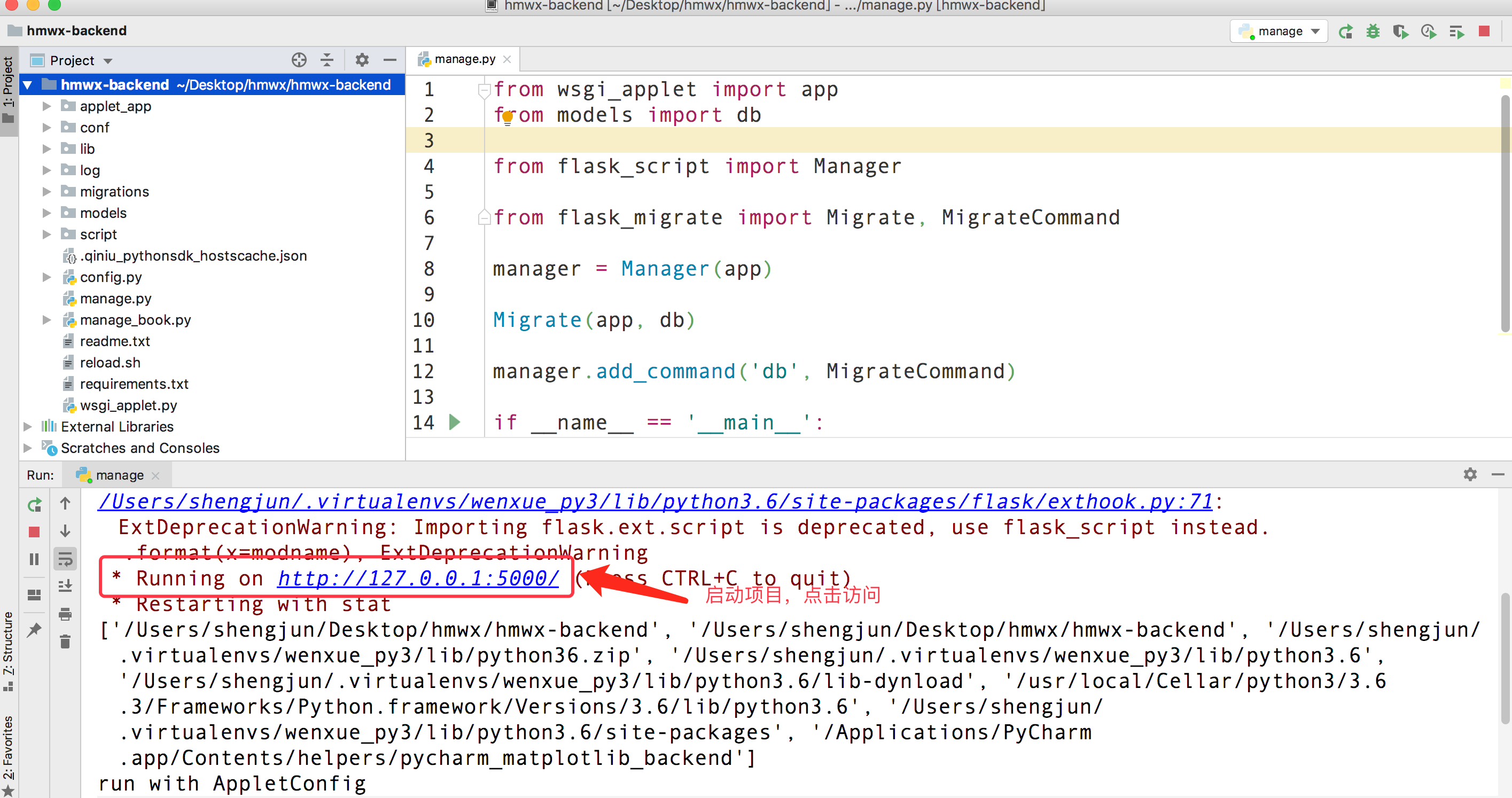This screenshot has width=1512, height=798.
Task: Select the manage.py editor tab
Action: (x=464, y=59)
